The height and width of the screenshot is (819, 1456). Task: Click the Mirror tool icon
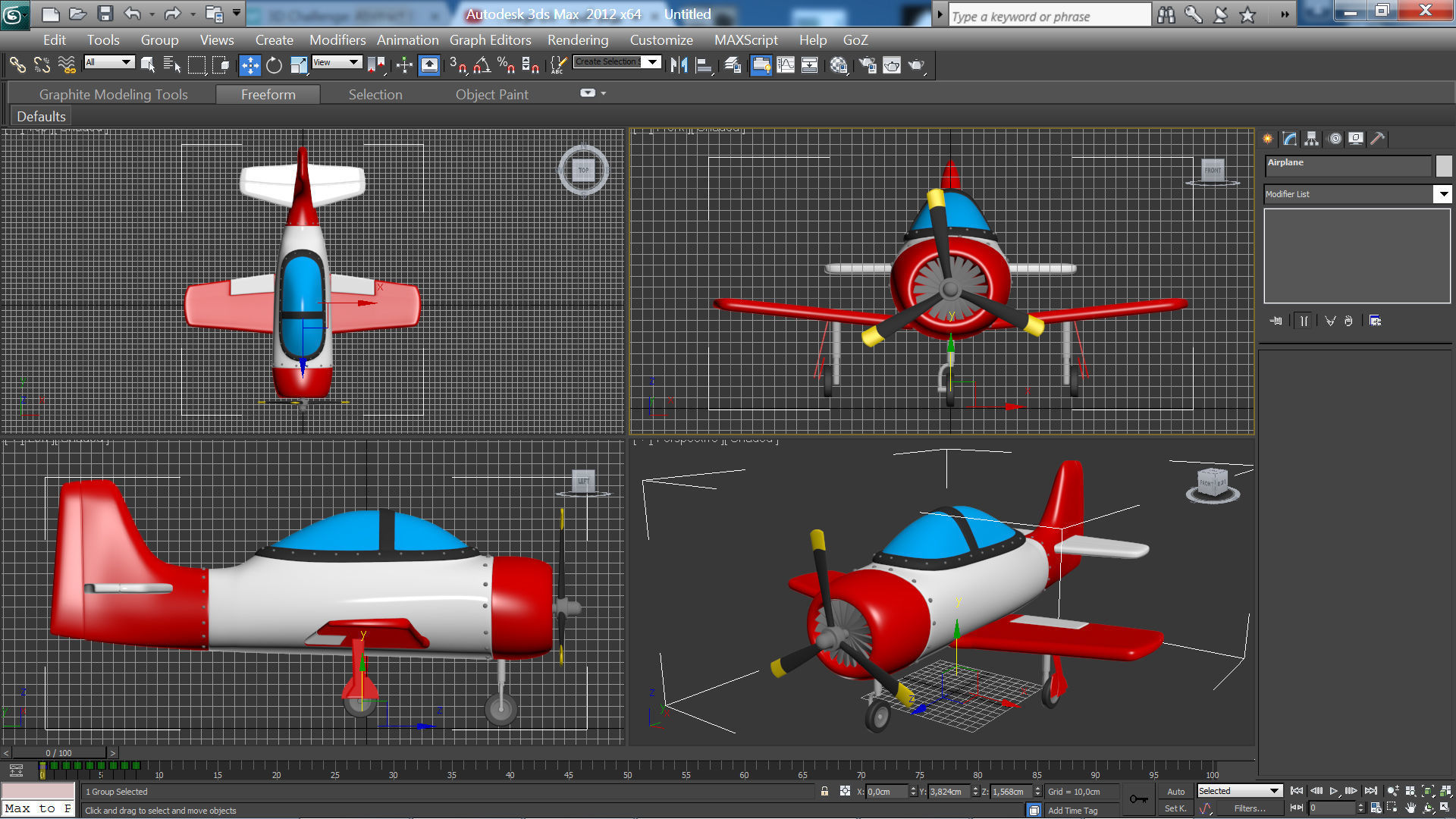click(679, 65)
